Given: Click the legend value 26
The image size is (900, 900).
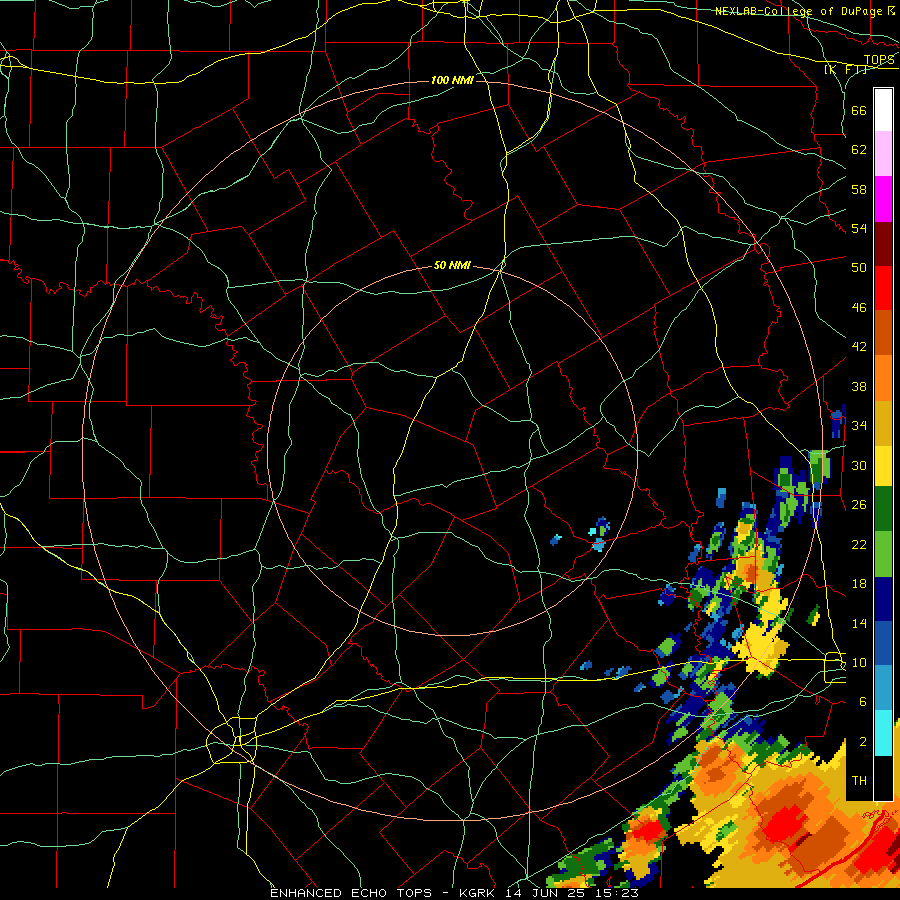Looking at the screenshot, I should tap(859, 505).
